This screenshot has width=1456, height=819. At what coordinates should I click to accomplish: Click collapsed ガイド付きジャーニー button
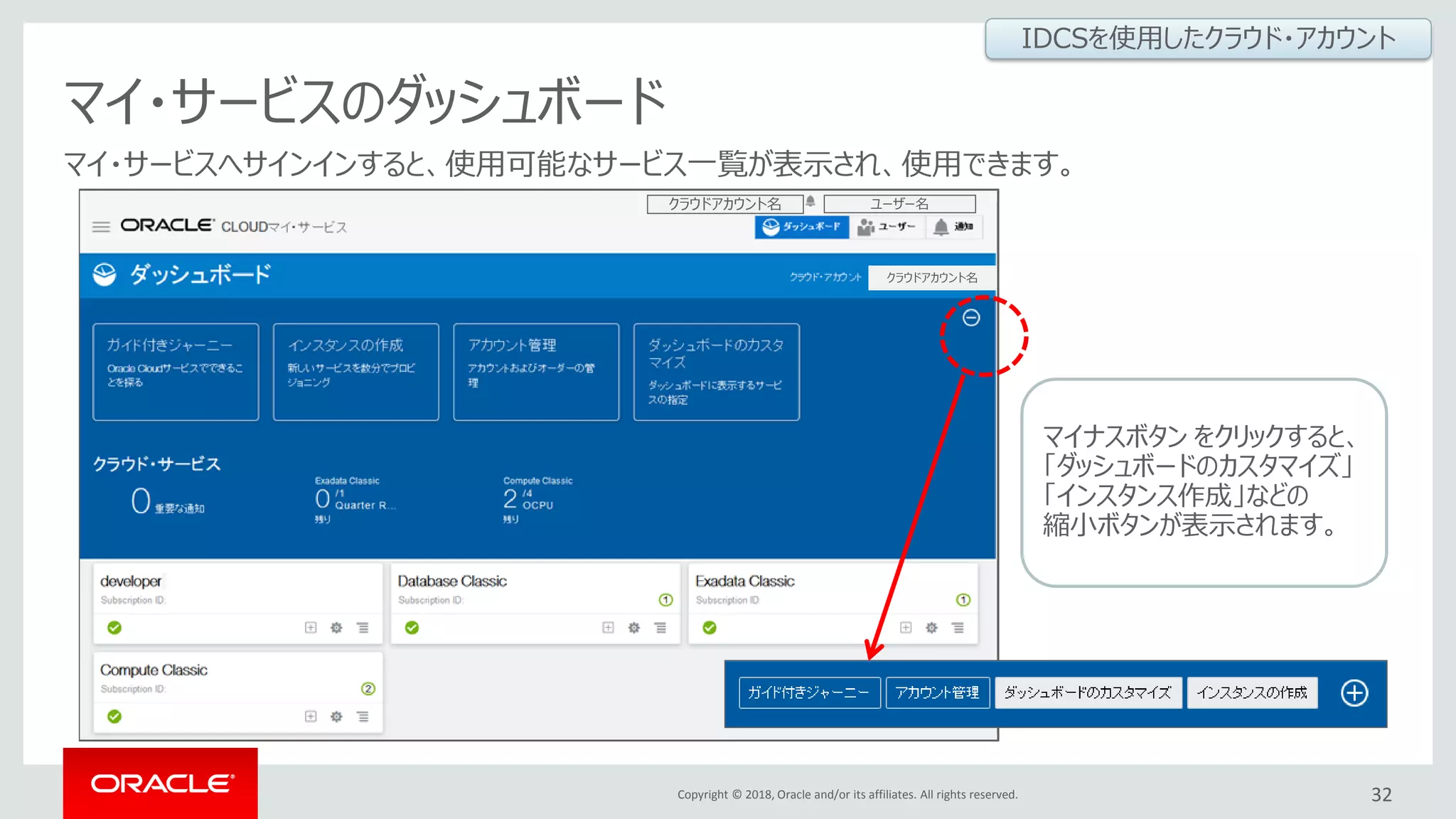point(810,692)
